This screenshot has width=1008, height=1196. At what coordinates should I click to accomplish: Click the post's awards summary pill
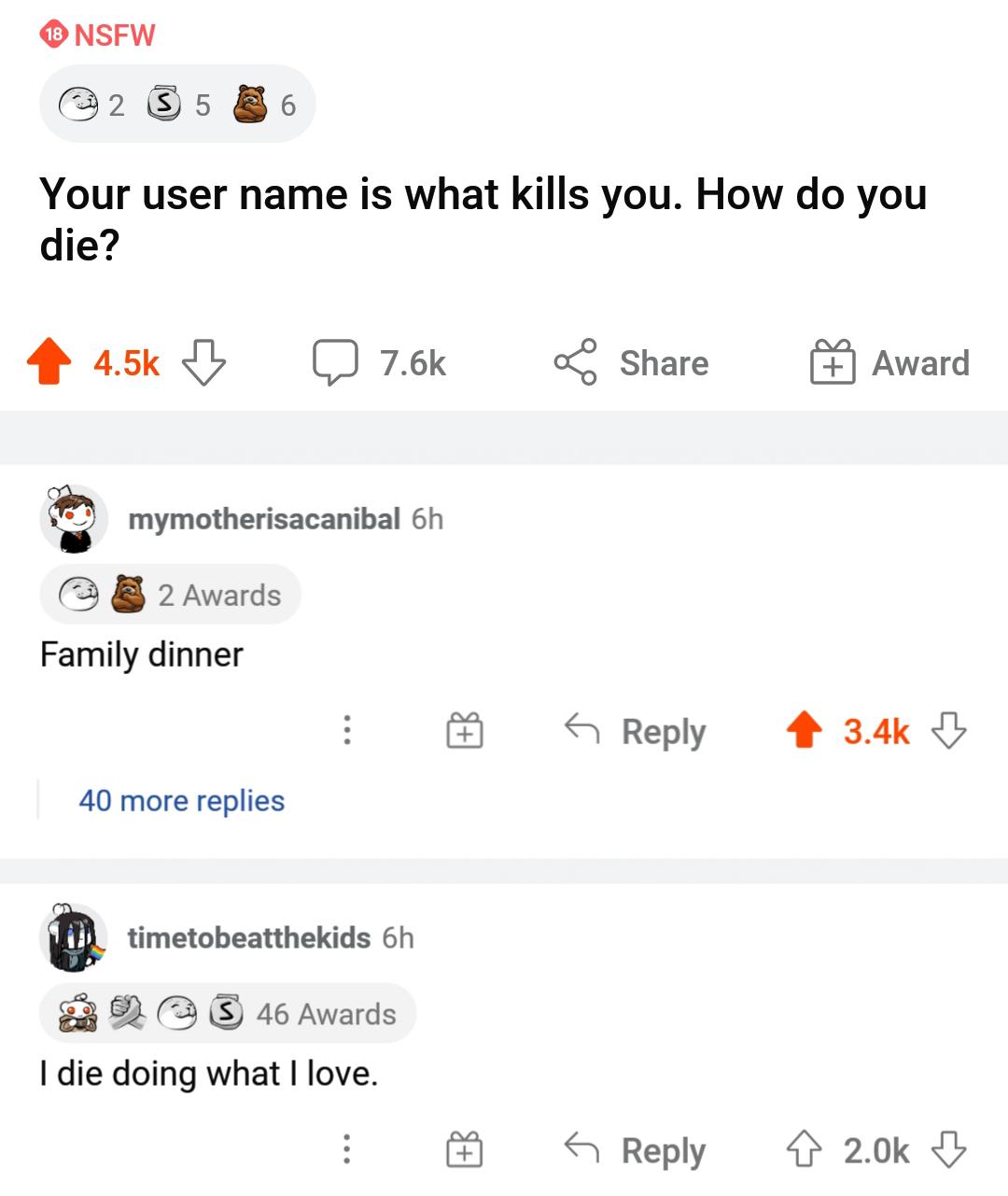[177, 105]
